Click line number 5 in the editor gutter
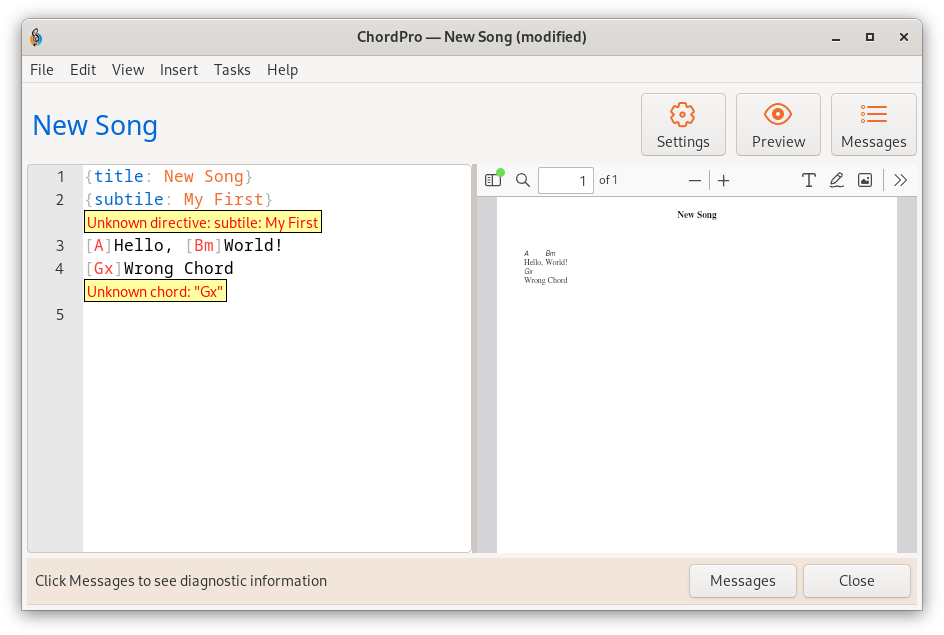 point(60,315)
